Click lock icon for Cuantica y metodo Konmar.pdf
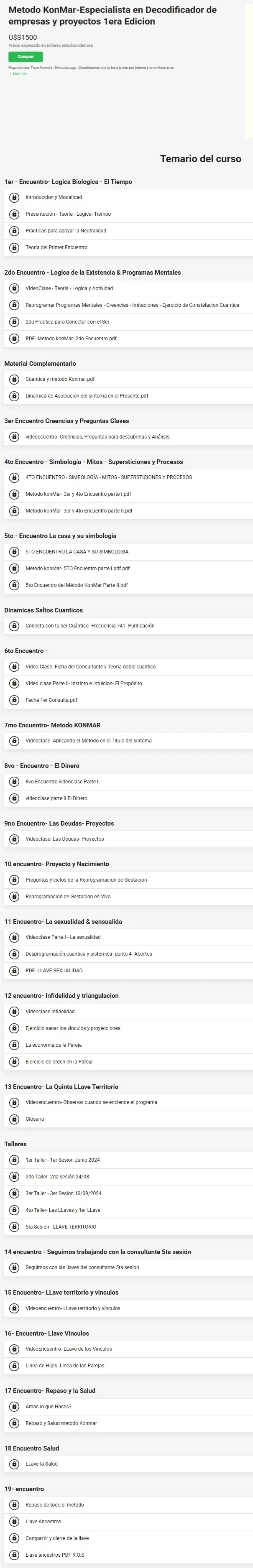Image resolution: width=253 pixels, height=1568 pixels. pos(14,379)
